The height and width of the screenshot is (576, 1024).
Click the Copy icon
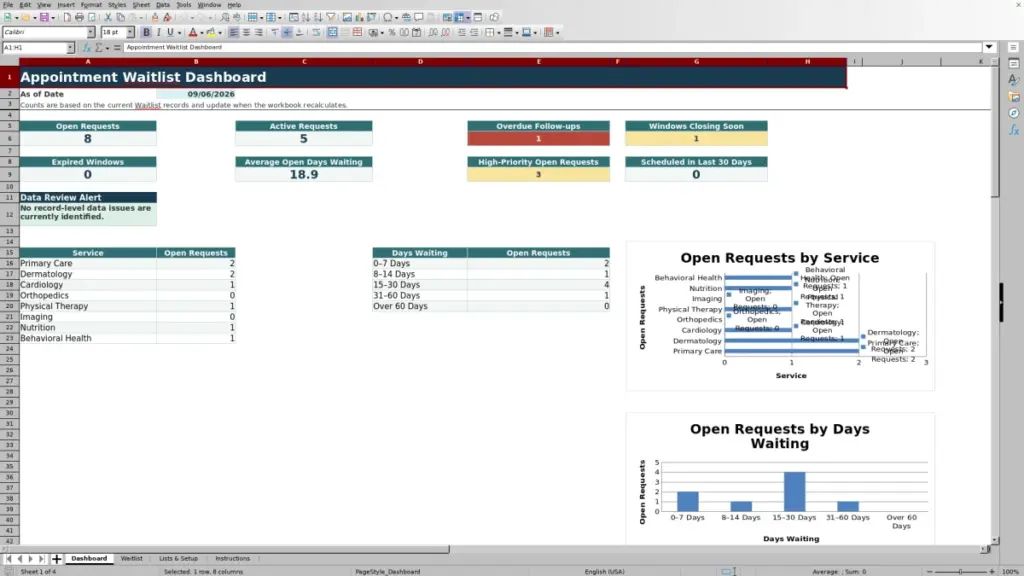pos(120,17)
